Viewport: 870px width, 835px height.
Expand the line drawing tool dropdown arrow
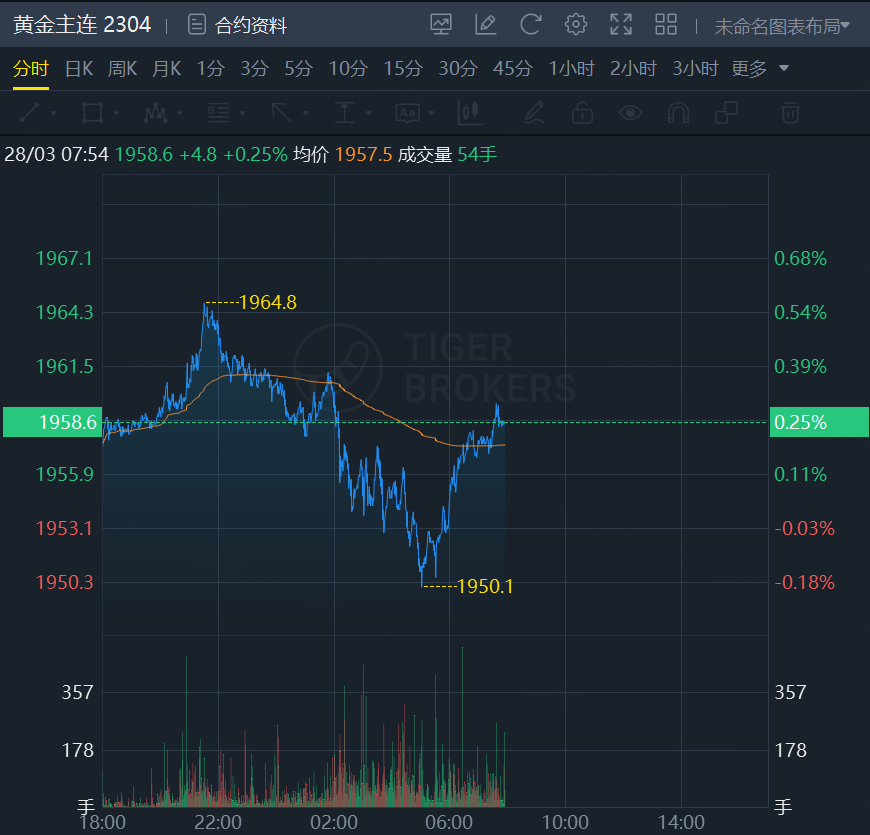coord(53,113)
